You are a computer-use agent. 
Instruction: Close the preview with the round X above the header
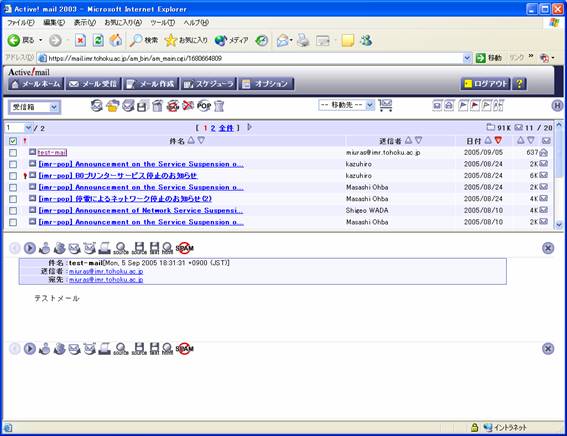click(548, 248)
